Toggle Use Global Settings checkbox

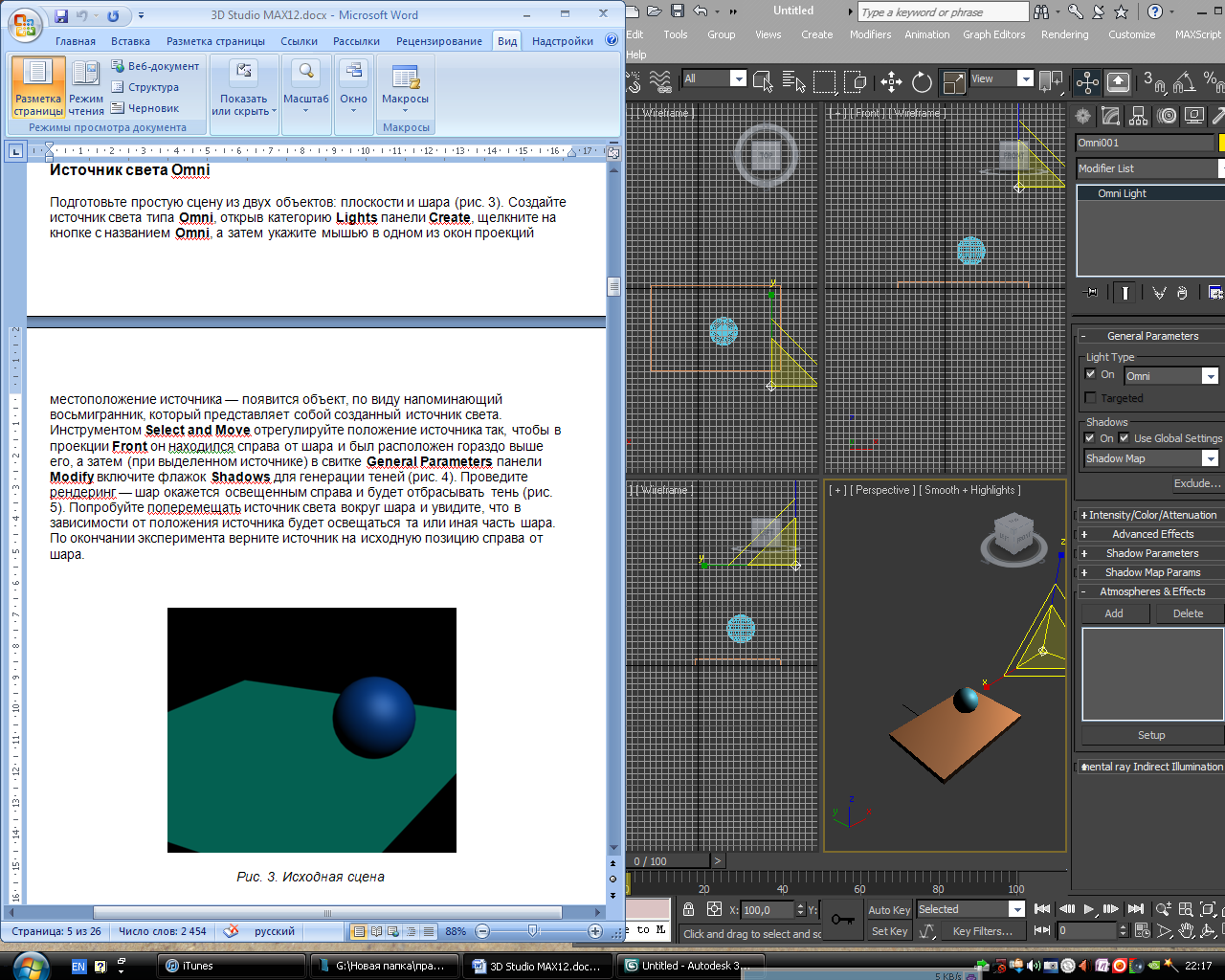click(1124, 438)
